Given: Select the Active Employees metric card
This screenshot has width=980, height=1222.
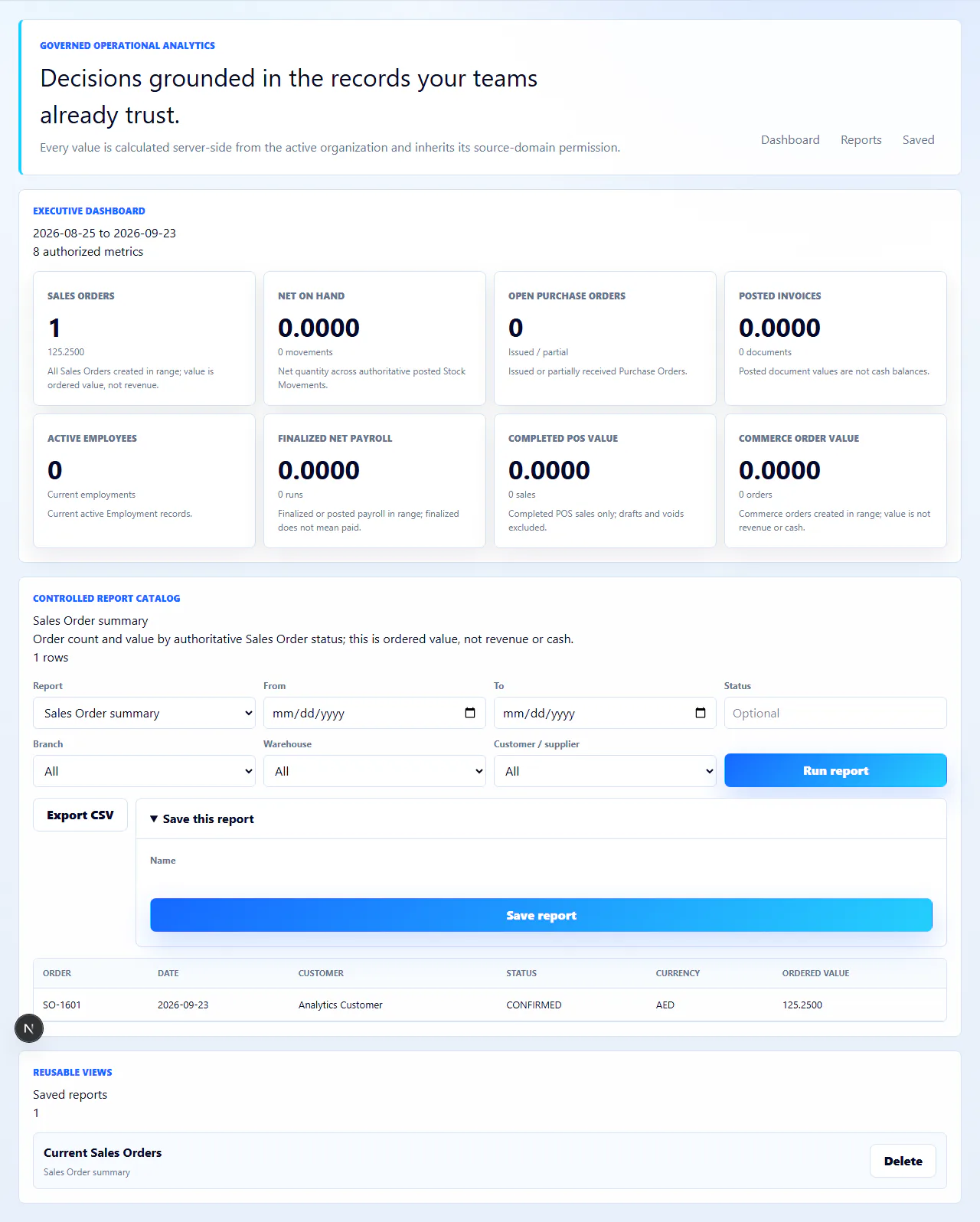Looking at the screenshot, I should point(144,481).
